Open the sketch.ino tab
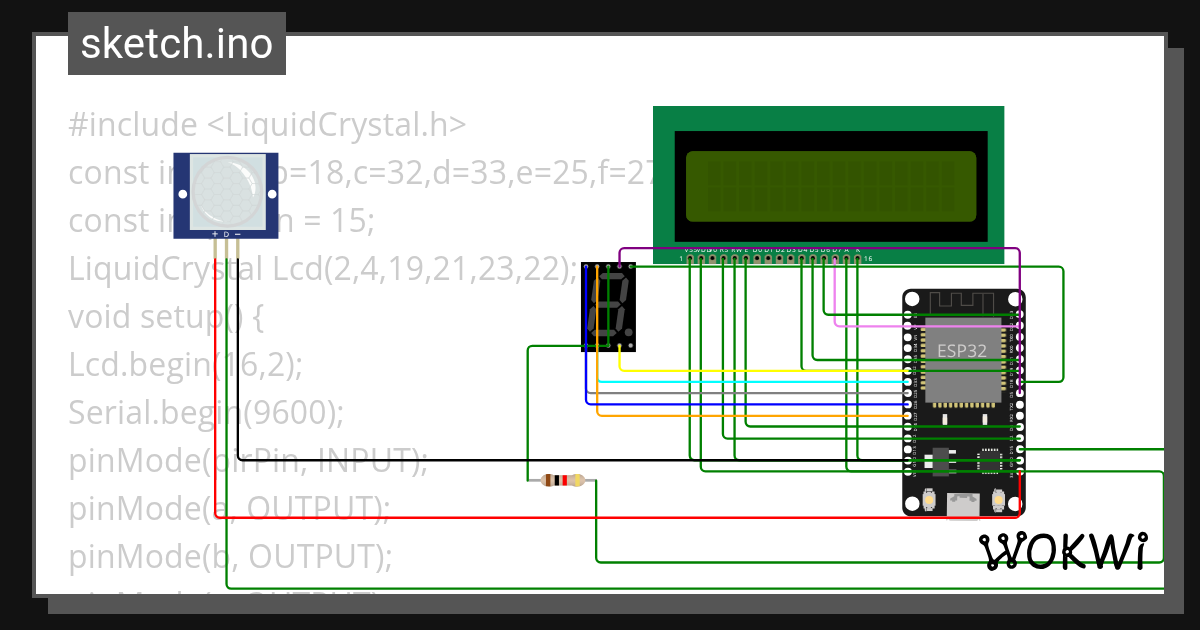 [176, 43]
